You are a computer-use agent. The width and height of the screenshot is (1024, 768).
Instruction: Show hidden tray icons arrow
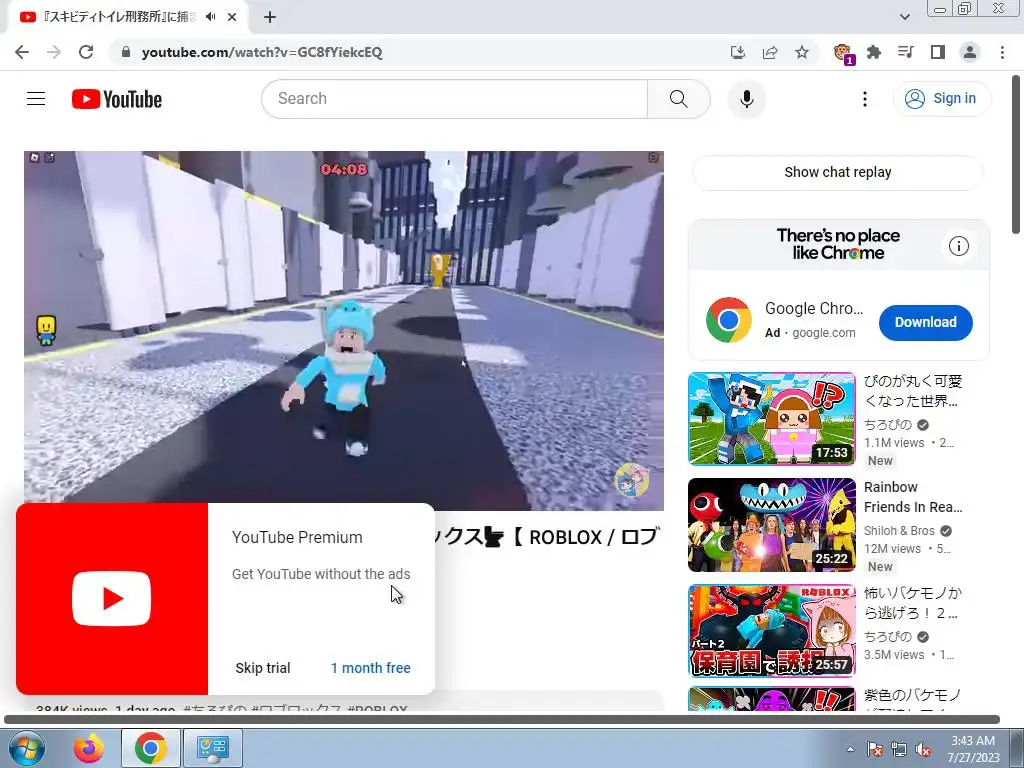pos(850,749)
